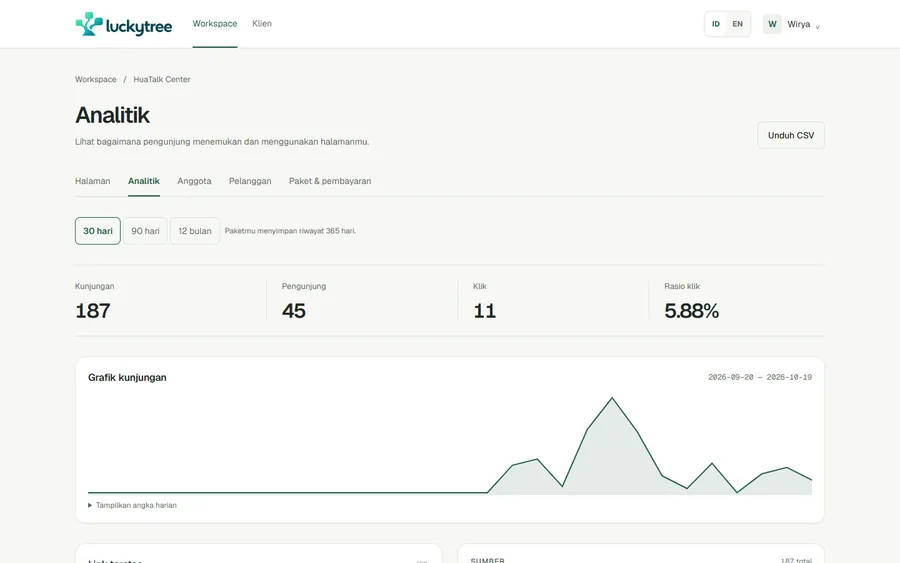Click the luckytree logo
Viewport: 900px width, 563px height.
(123, 24)
